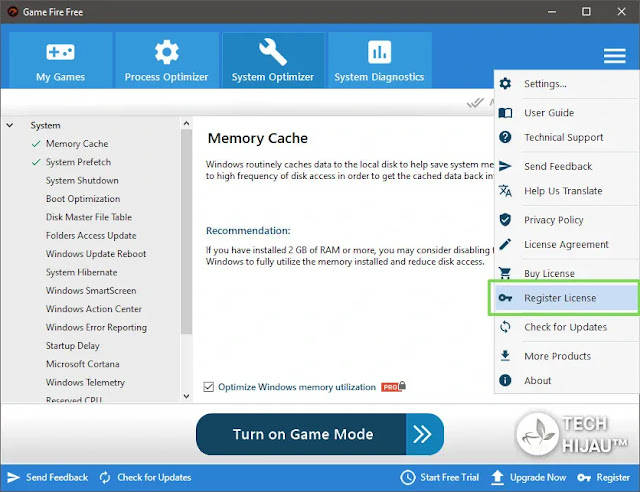
Task: Click the Upgrade Now arrow icon
Action: coord(498,477)
